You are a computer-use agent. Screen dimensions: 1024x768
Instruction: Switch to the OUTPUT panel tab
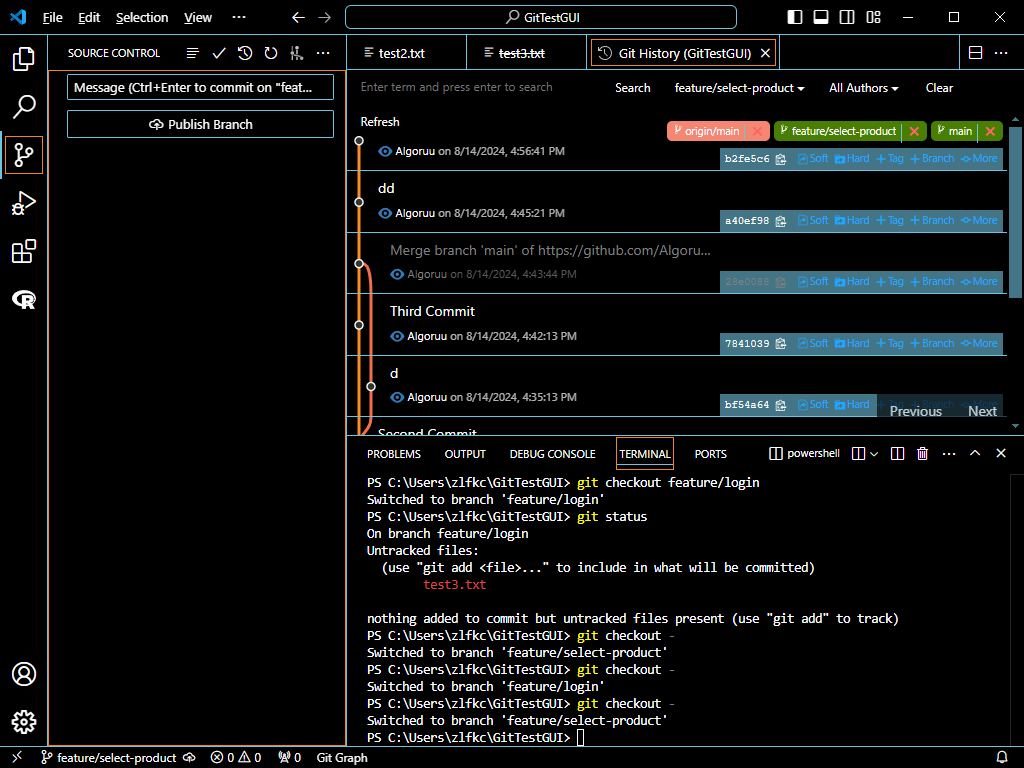465,454
